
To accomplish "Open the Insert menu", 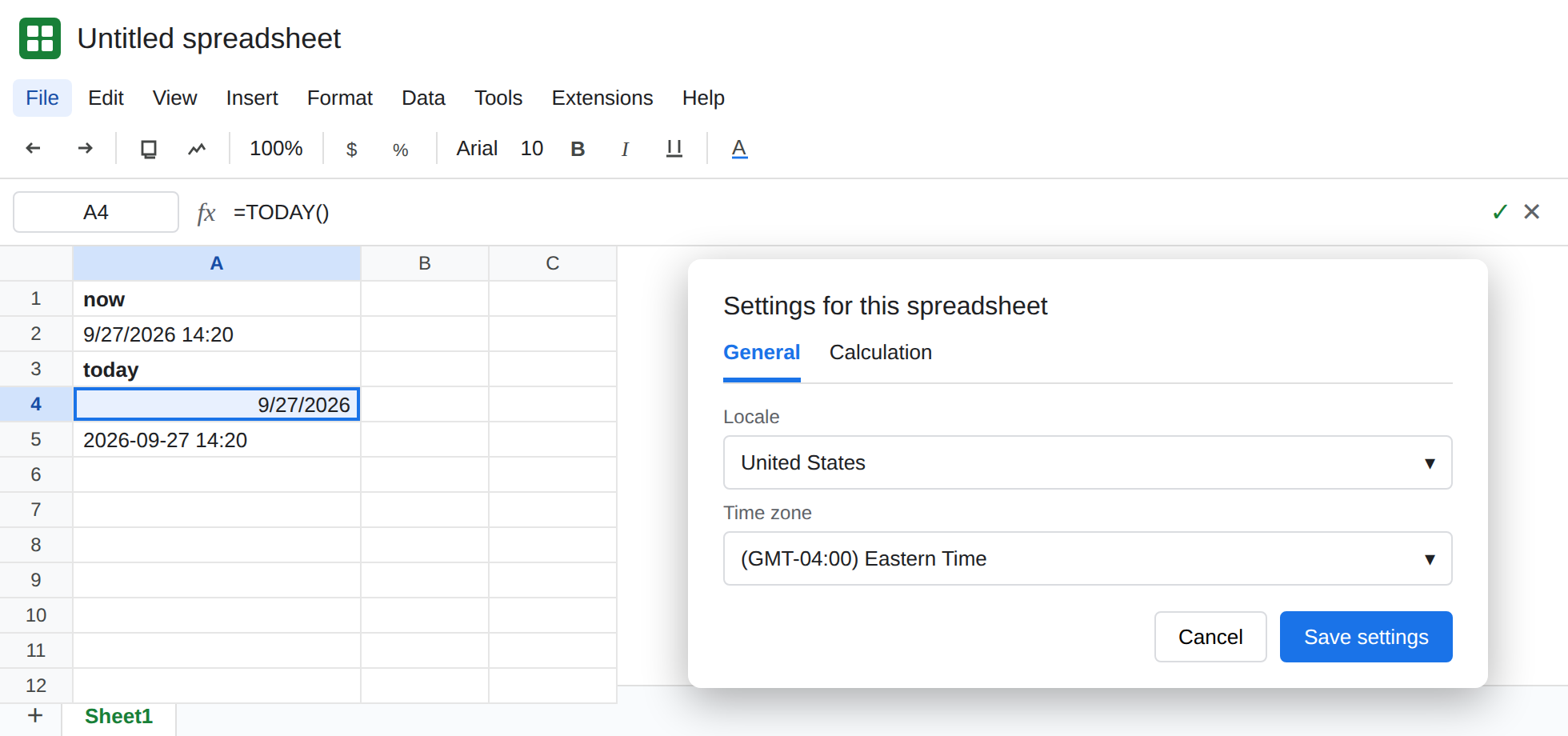I will click(252, 98).
